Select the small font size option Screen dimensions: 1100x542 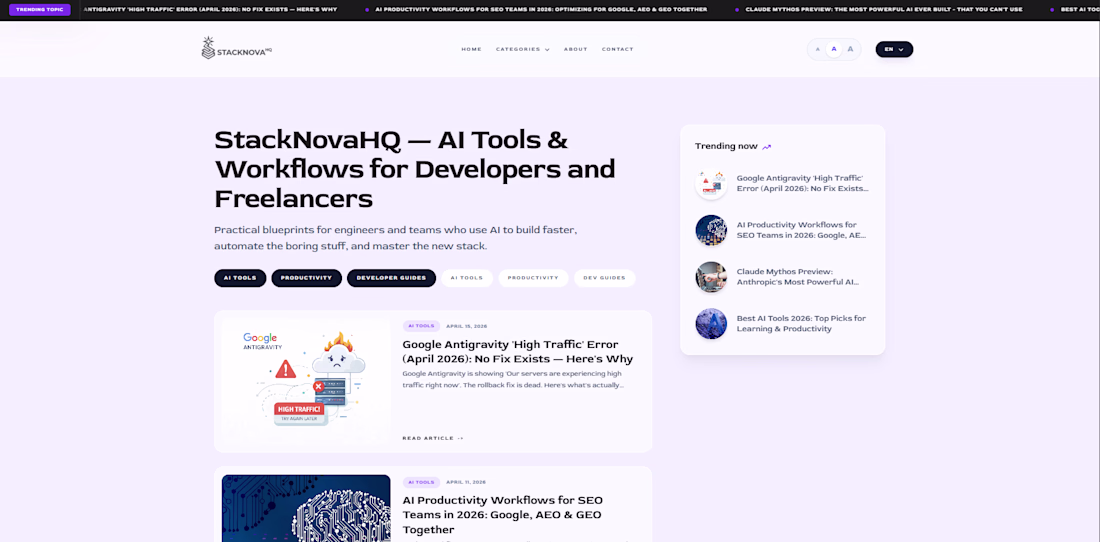(x=817, y=49)
